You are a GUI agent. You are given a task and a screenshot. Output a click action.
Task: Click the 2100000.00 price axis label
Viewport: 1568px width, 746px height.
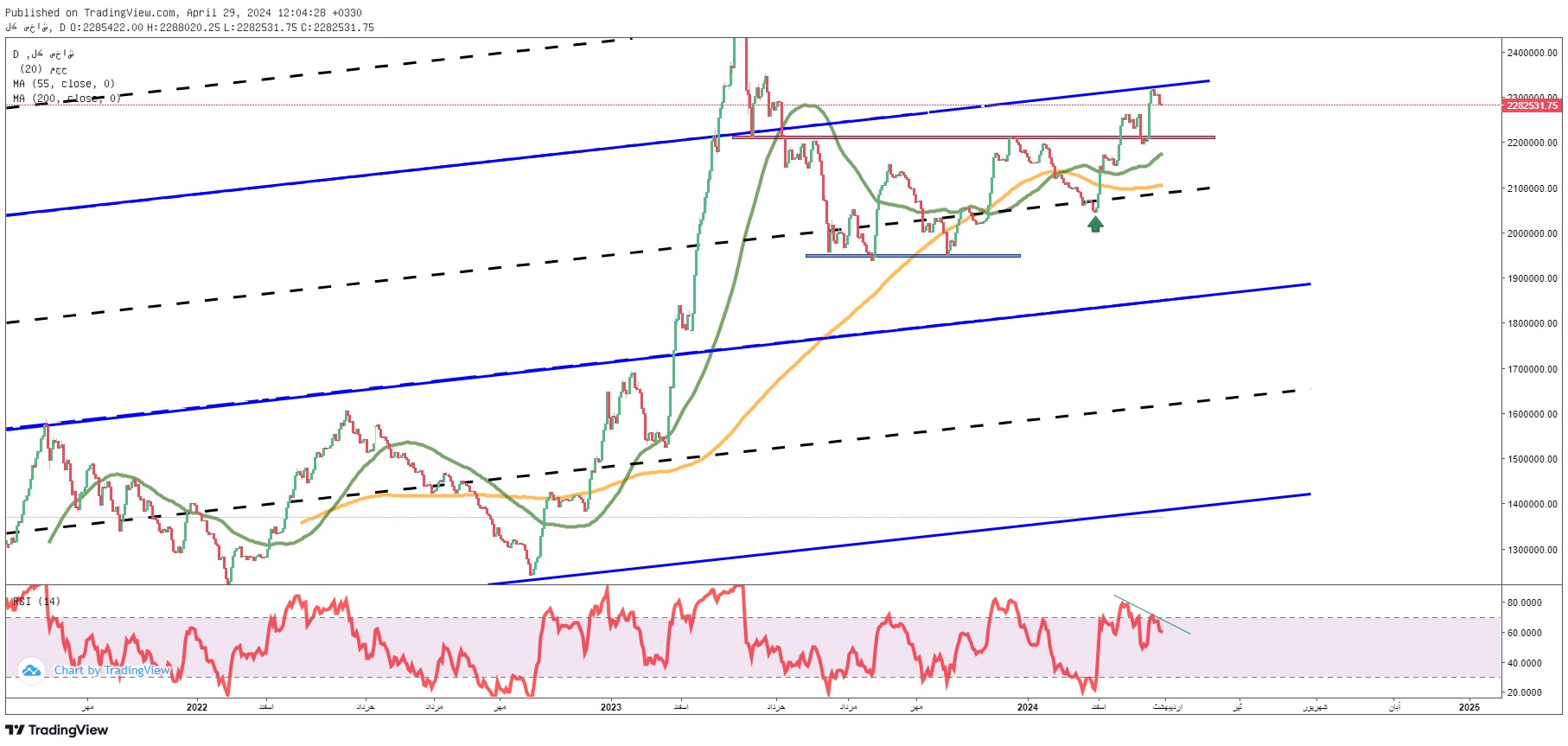pos(1532,188)
